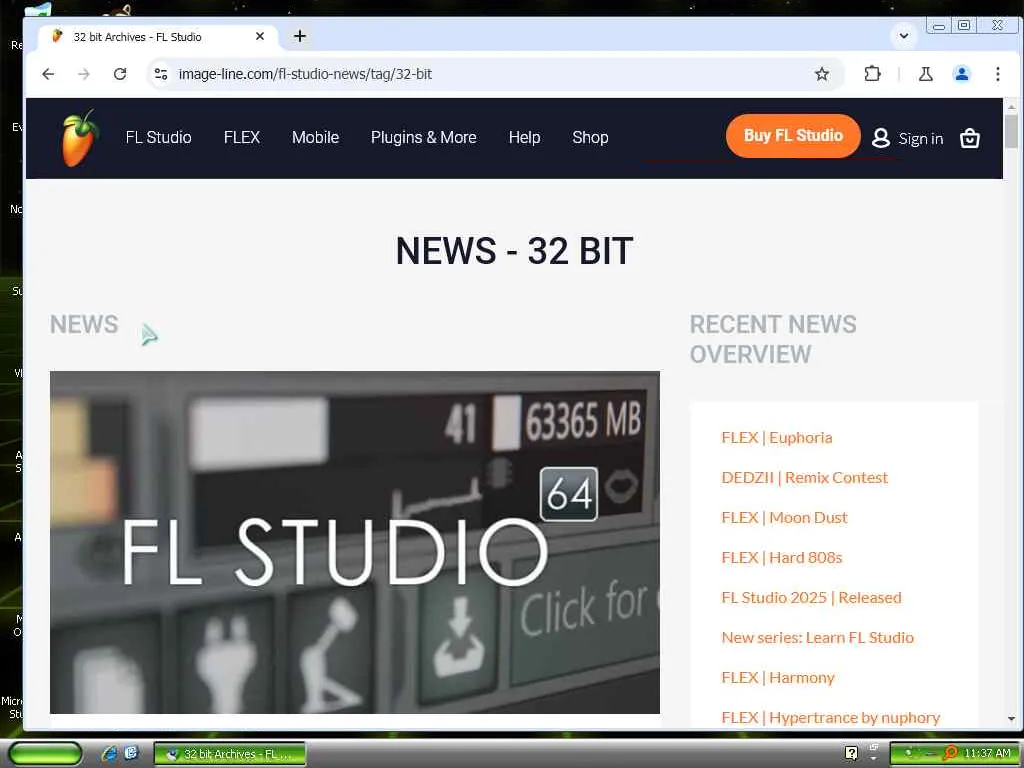1024x768 pixels.
Task: Focus the address bar URL
Action: (305, 74)
